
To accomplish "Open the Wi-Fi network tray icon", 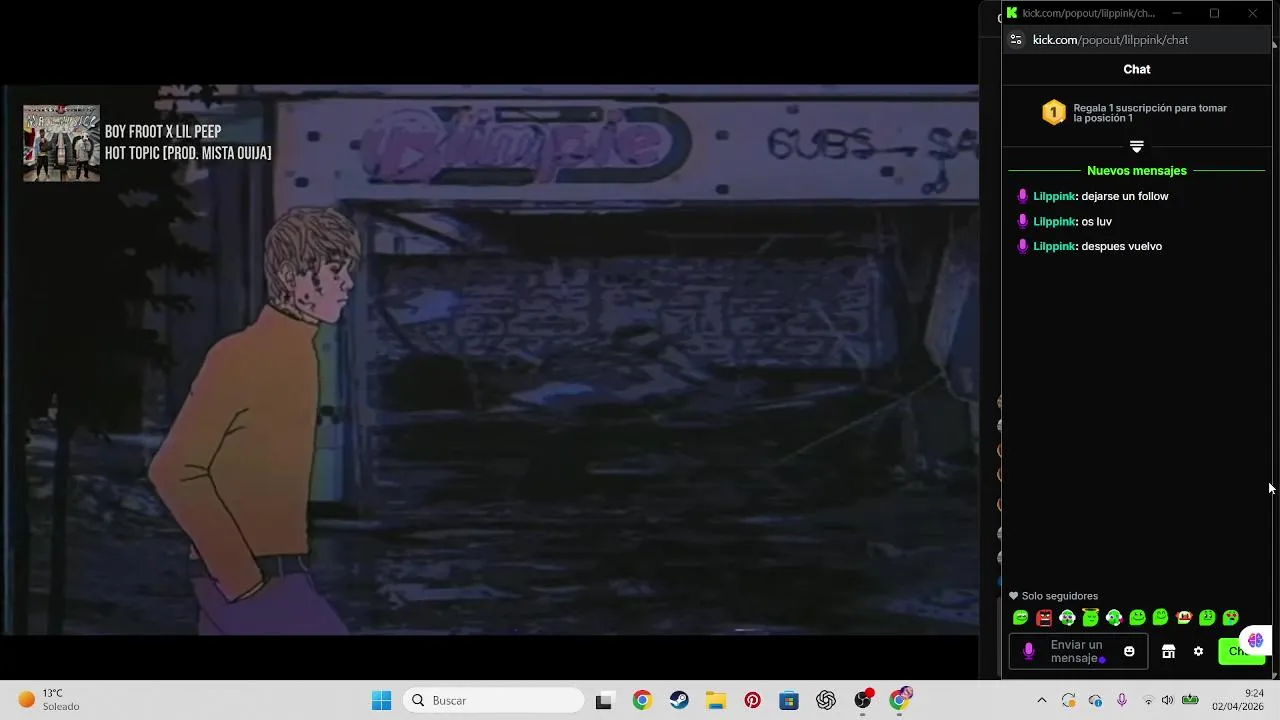I will coord(1147,700).
